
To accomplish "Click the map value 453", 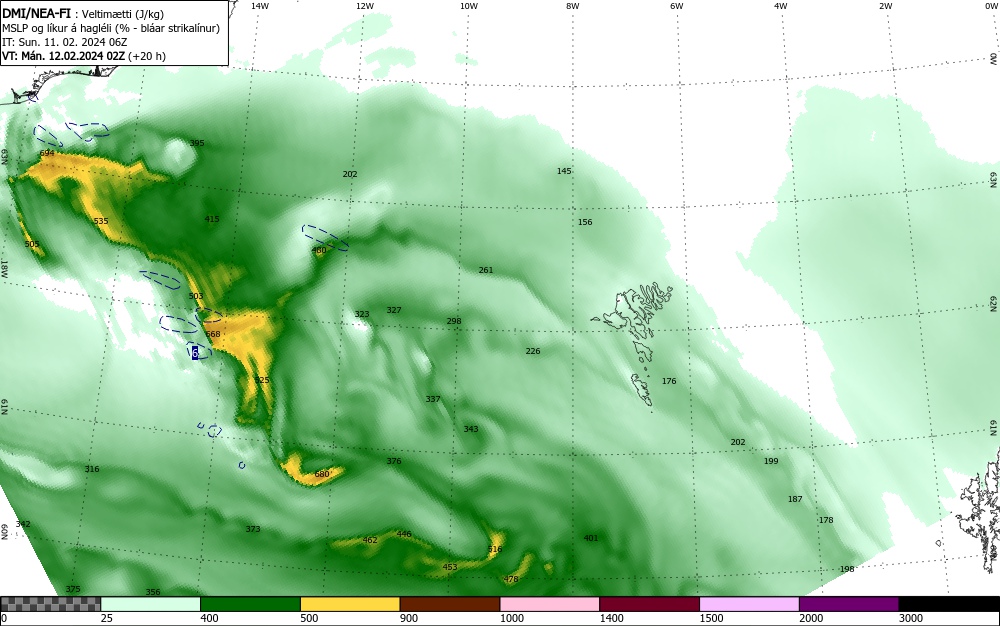I will click(x=450, y=567).
